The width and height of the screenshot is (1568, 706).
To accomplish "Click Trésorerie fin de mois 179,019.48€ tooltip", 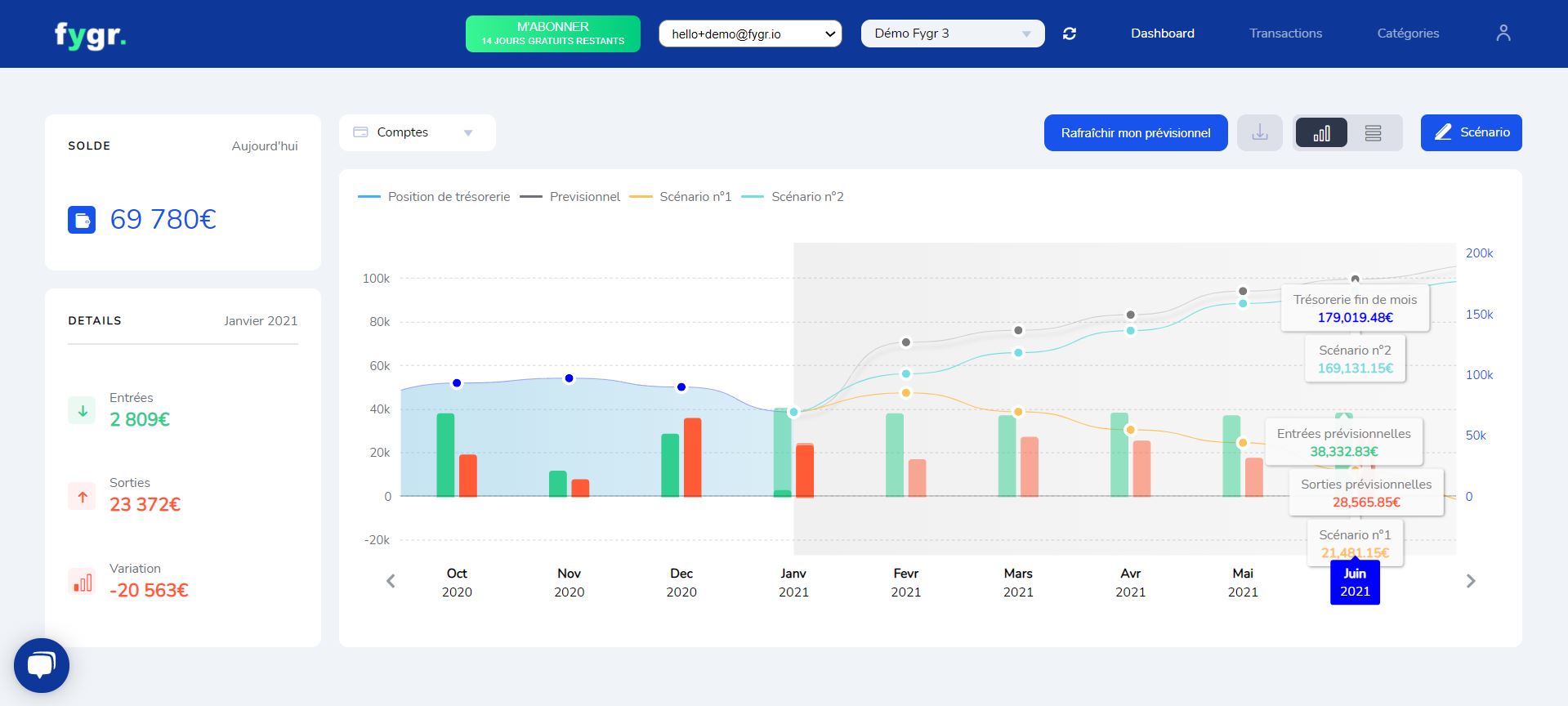I will click(x=1355, y=308).
